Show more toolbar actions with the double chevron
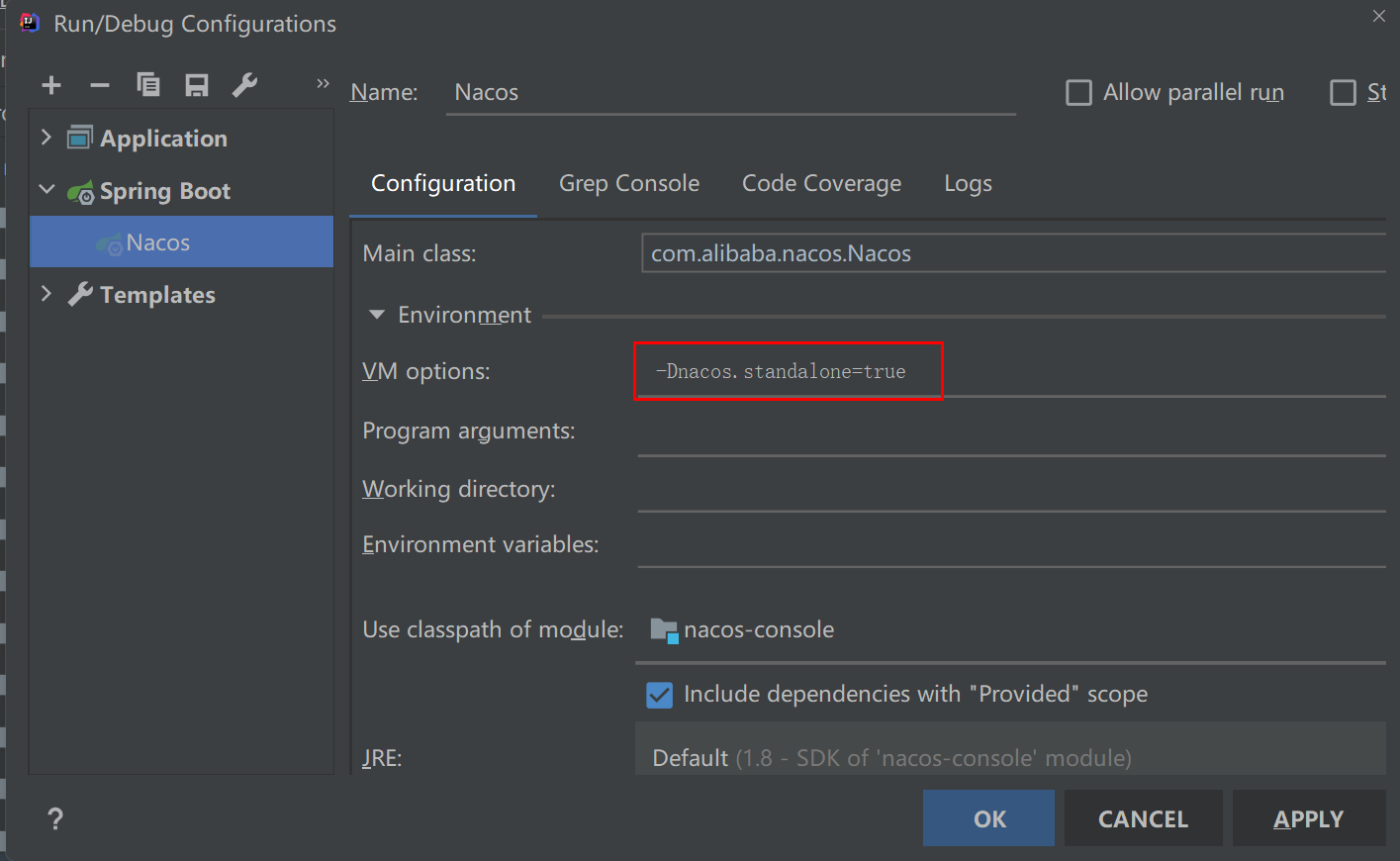 pyautogui.click(x=323, y=84)
